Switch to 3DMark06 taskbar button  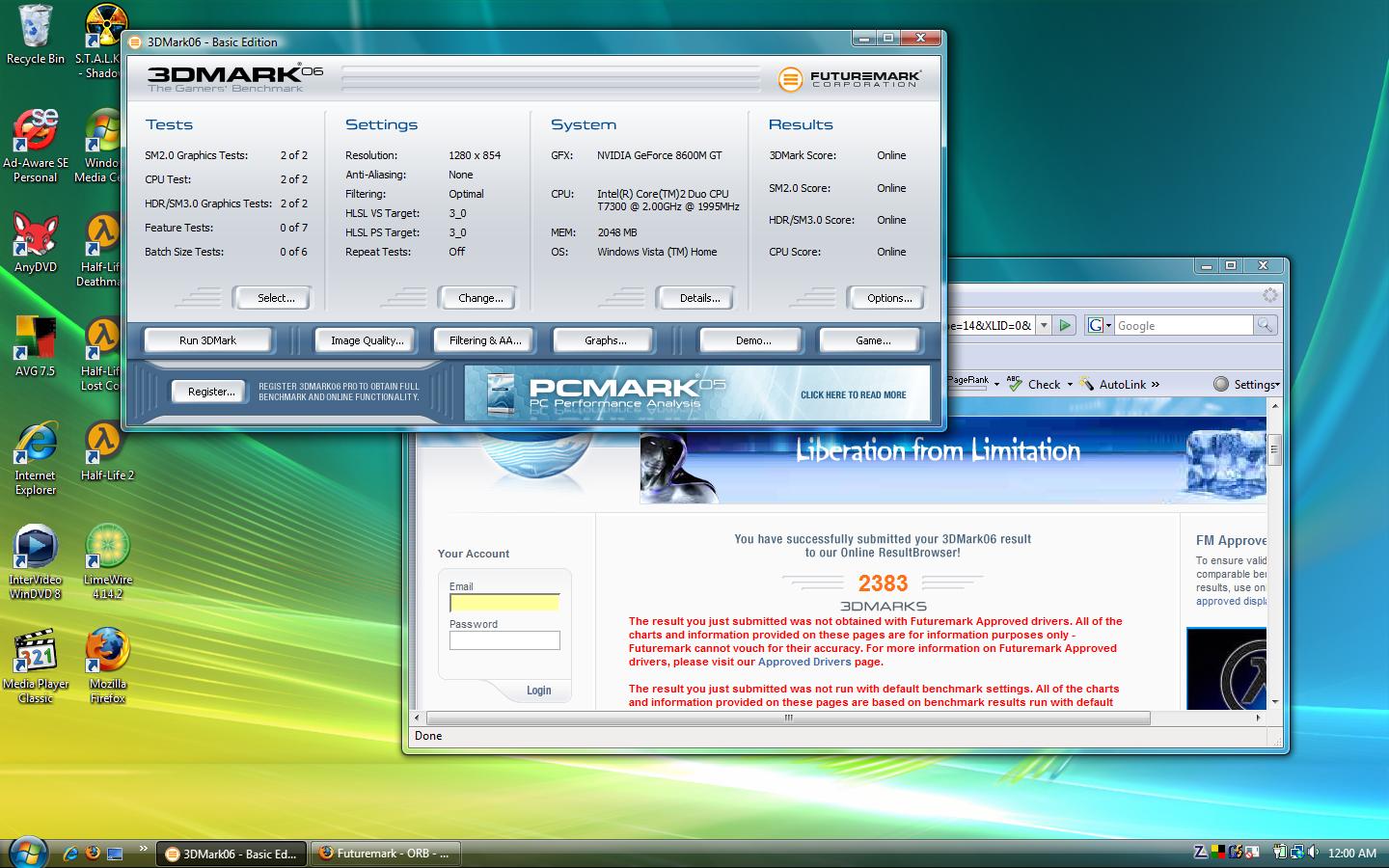point(231,854)
